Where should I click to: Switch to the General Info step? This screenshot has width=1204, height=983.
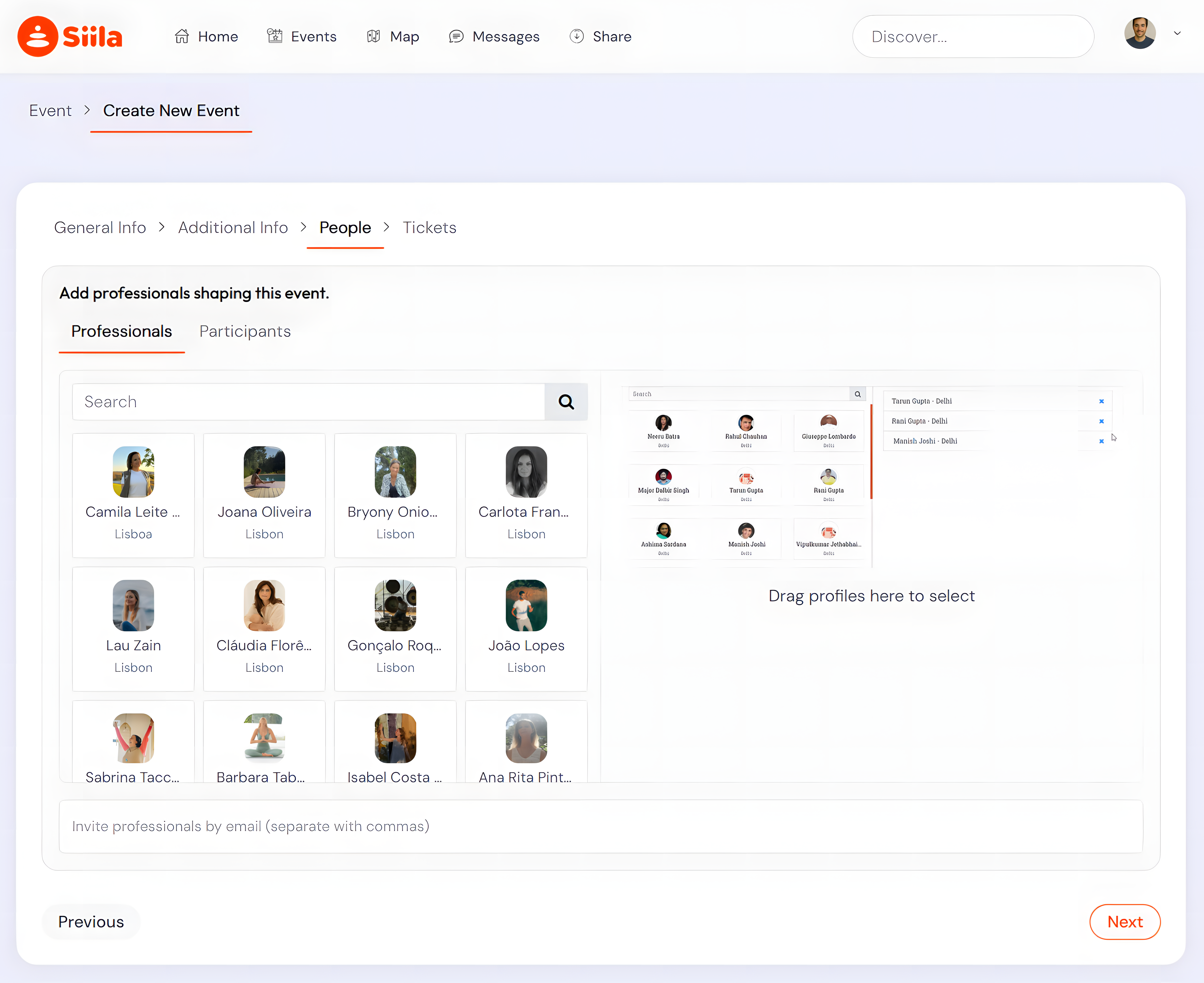tap(100, 228)
